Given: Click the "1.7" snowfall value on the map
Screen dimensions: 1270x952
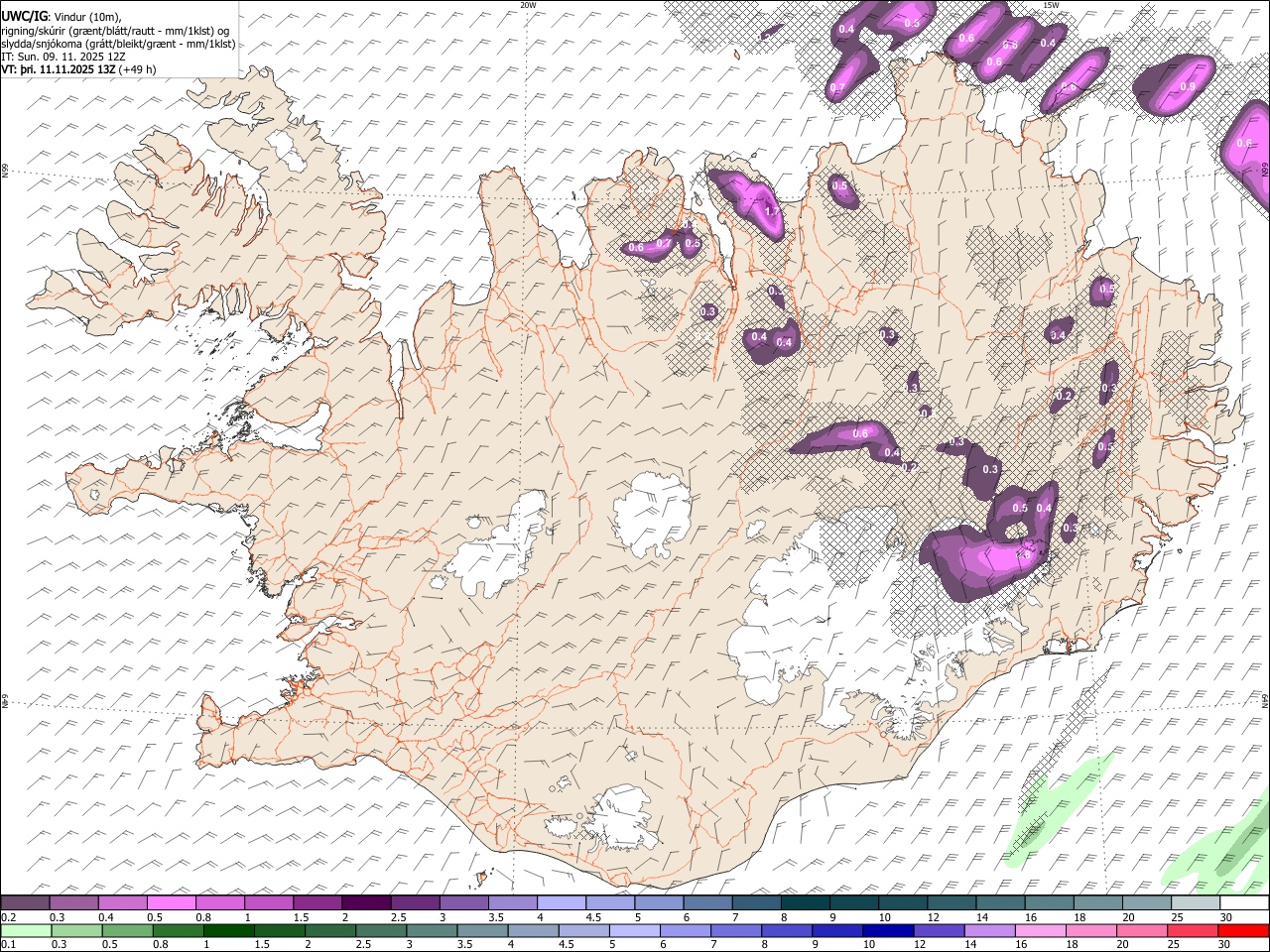Looking at the screenshot, I should tap(773, 211).
